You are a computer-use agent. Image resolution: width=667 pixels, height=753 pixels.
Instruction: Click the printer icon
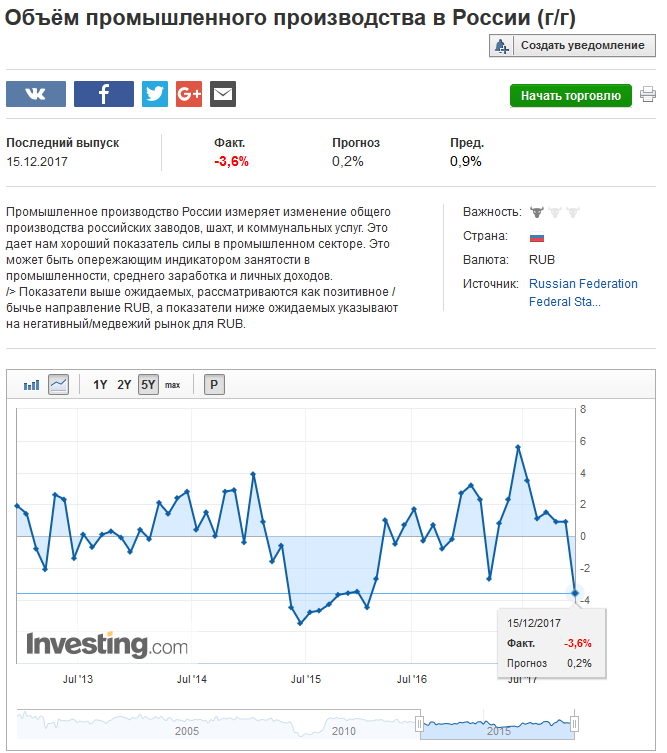[x=648, y=95]
